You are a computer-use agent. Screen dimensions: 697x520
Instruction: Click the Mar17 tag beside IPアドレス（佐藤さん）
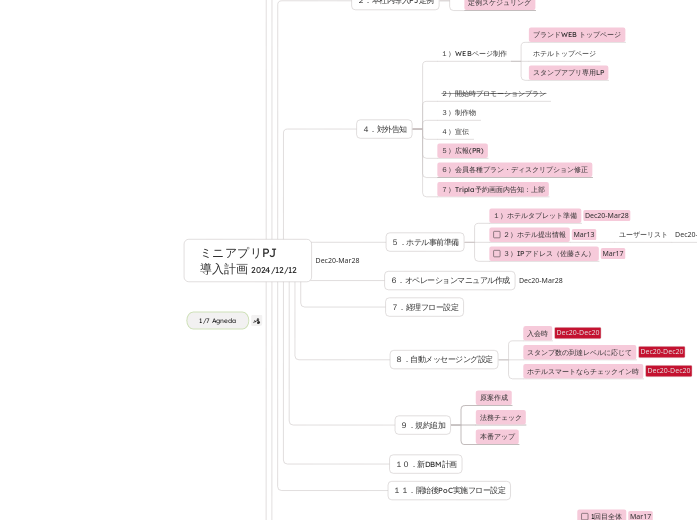click(x=613, y=254)
